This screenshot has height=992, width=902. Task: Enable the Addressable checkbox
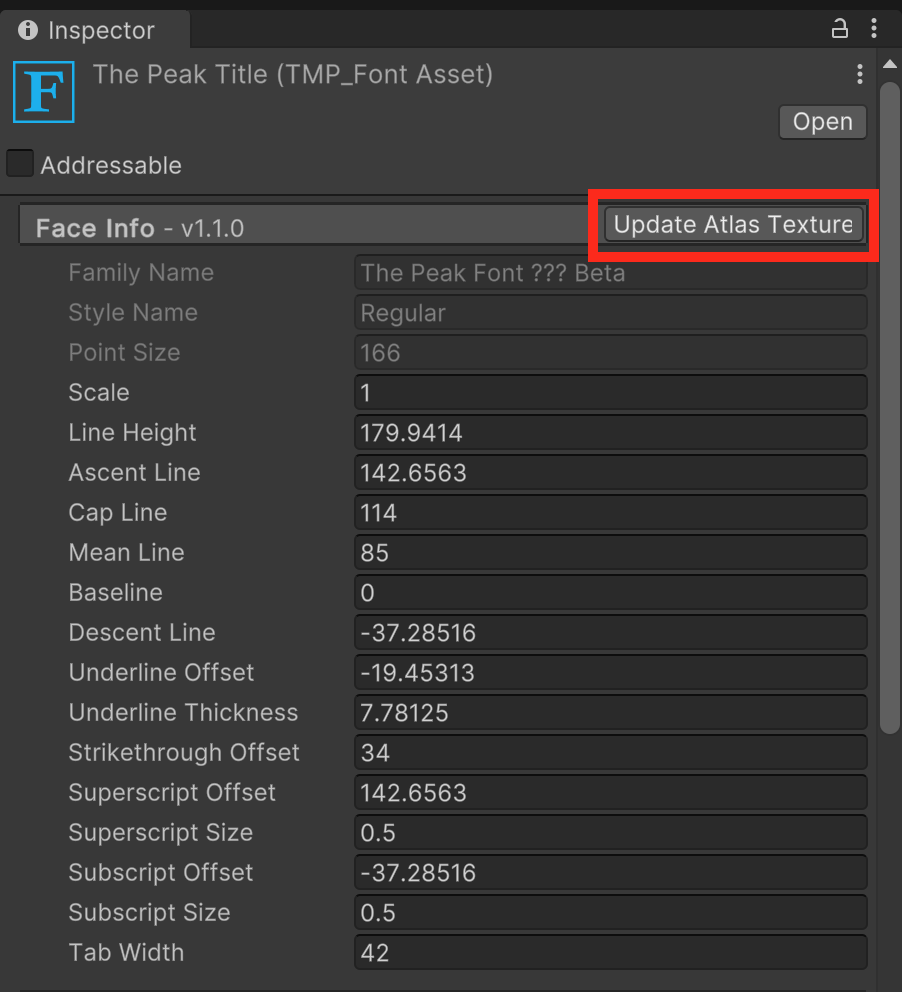tap(20, 164)
